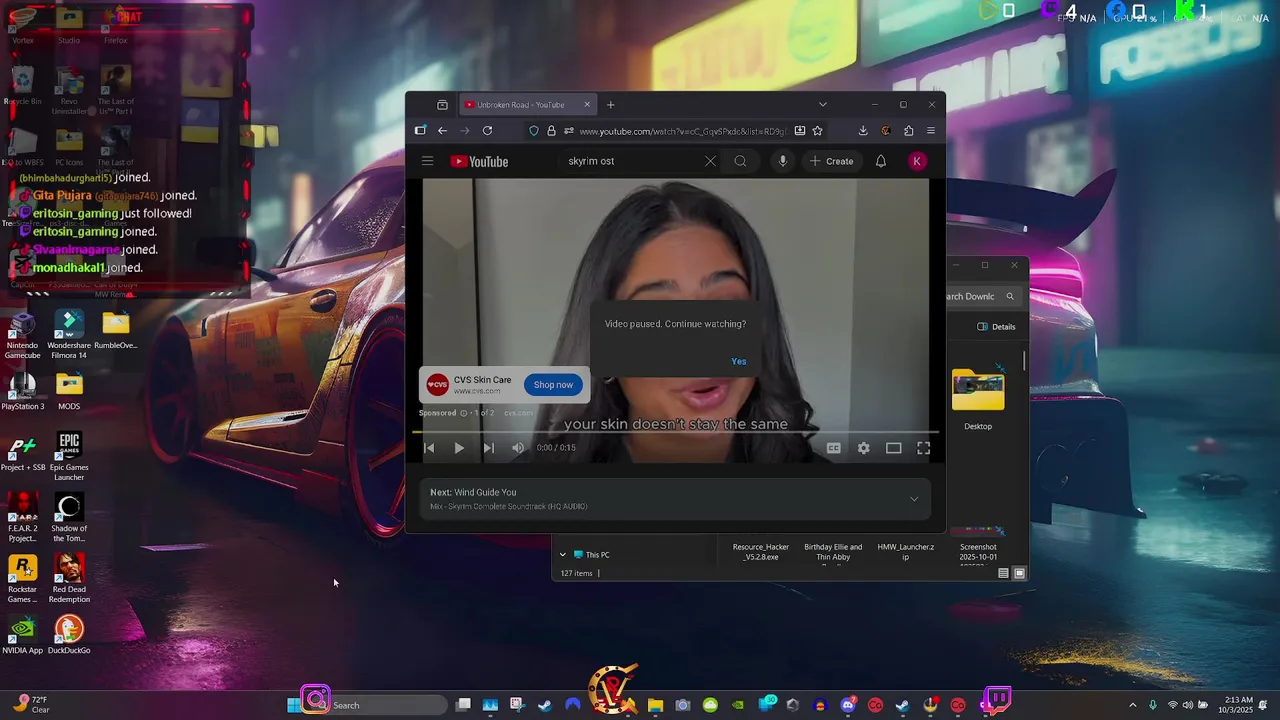Open the browser downloads arrow
This screenshot has height=720, width=1280.
pos(863,131)
